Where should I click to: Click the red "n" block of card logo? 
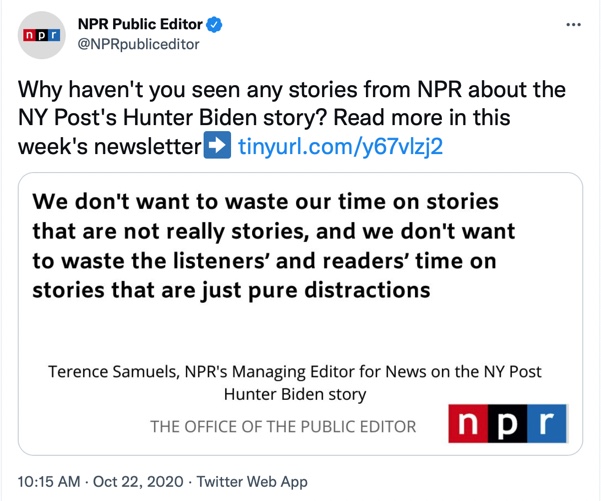click(468, 423)
